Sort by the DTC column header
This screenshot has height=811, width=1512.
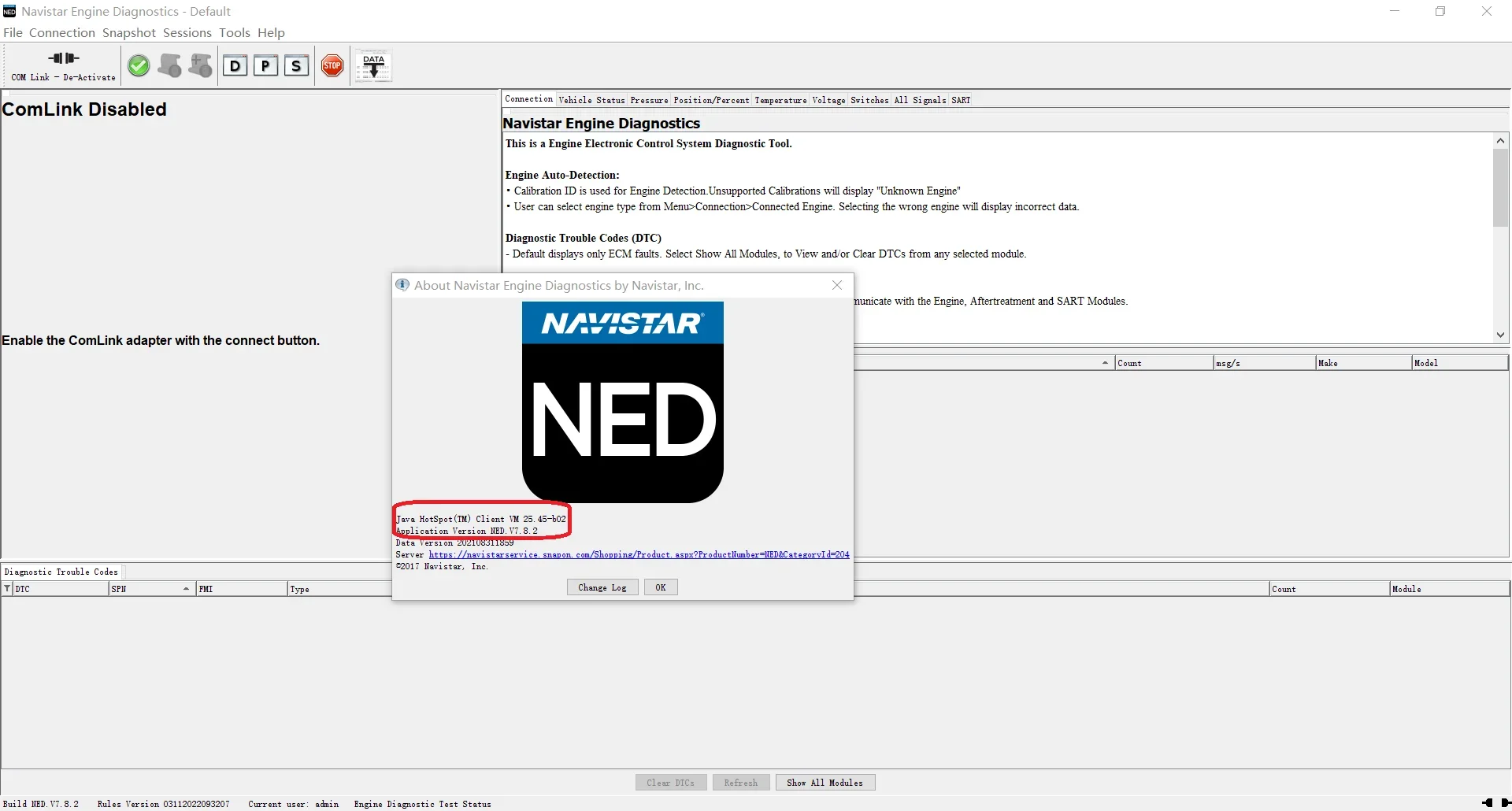click(60, 589)
